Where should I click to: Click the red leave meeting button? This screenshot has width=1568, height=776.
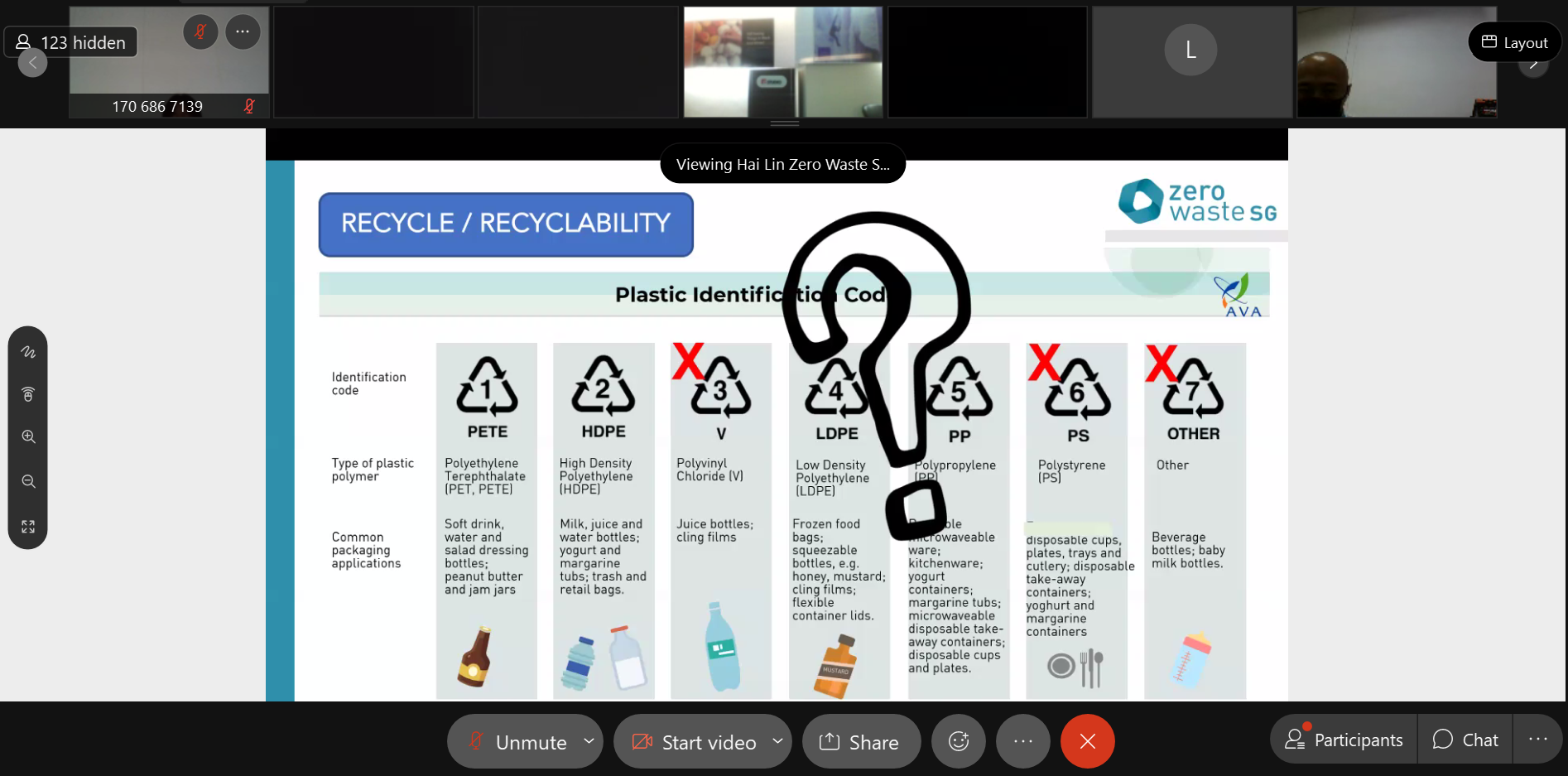[1087, 741]
